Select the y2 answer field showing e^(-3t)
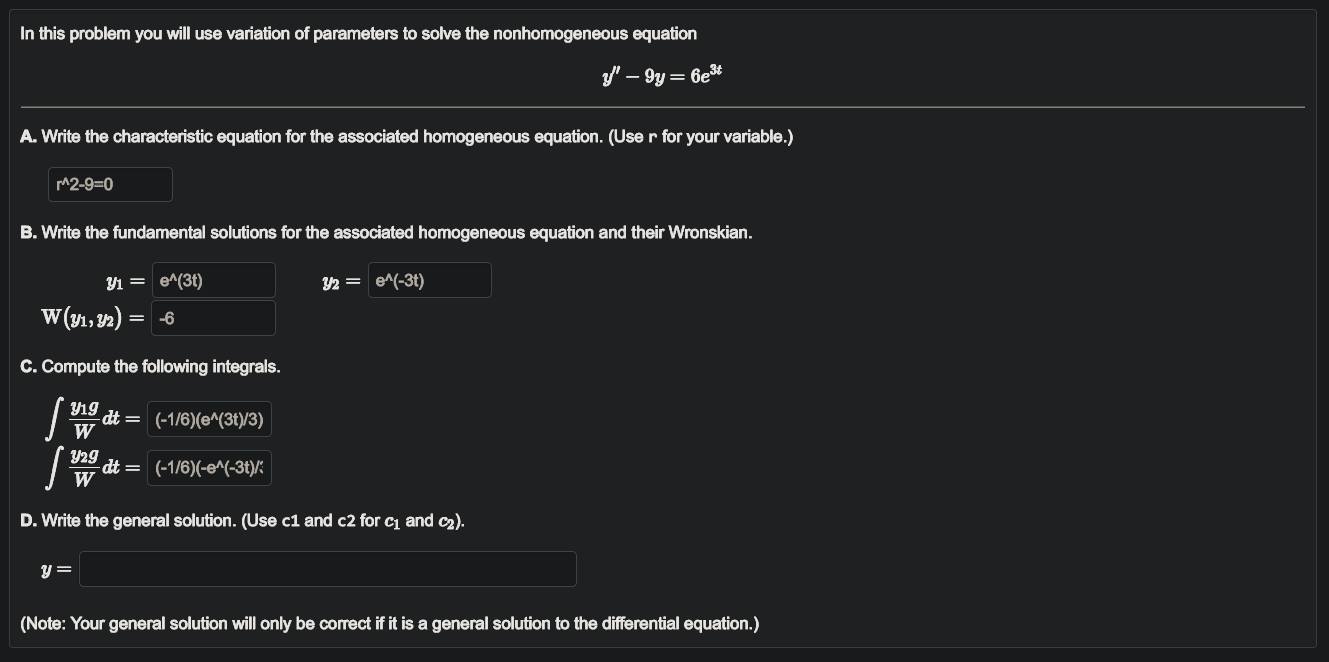The width and height of the screenshot is (1329, 662). [428, 279]
